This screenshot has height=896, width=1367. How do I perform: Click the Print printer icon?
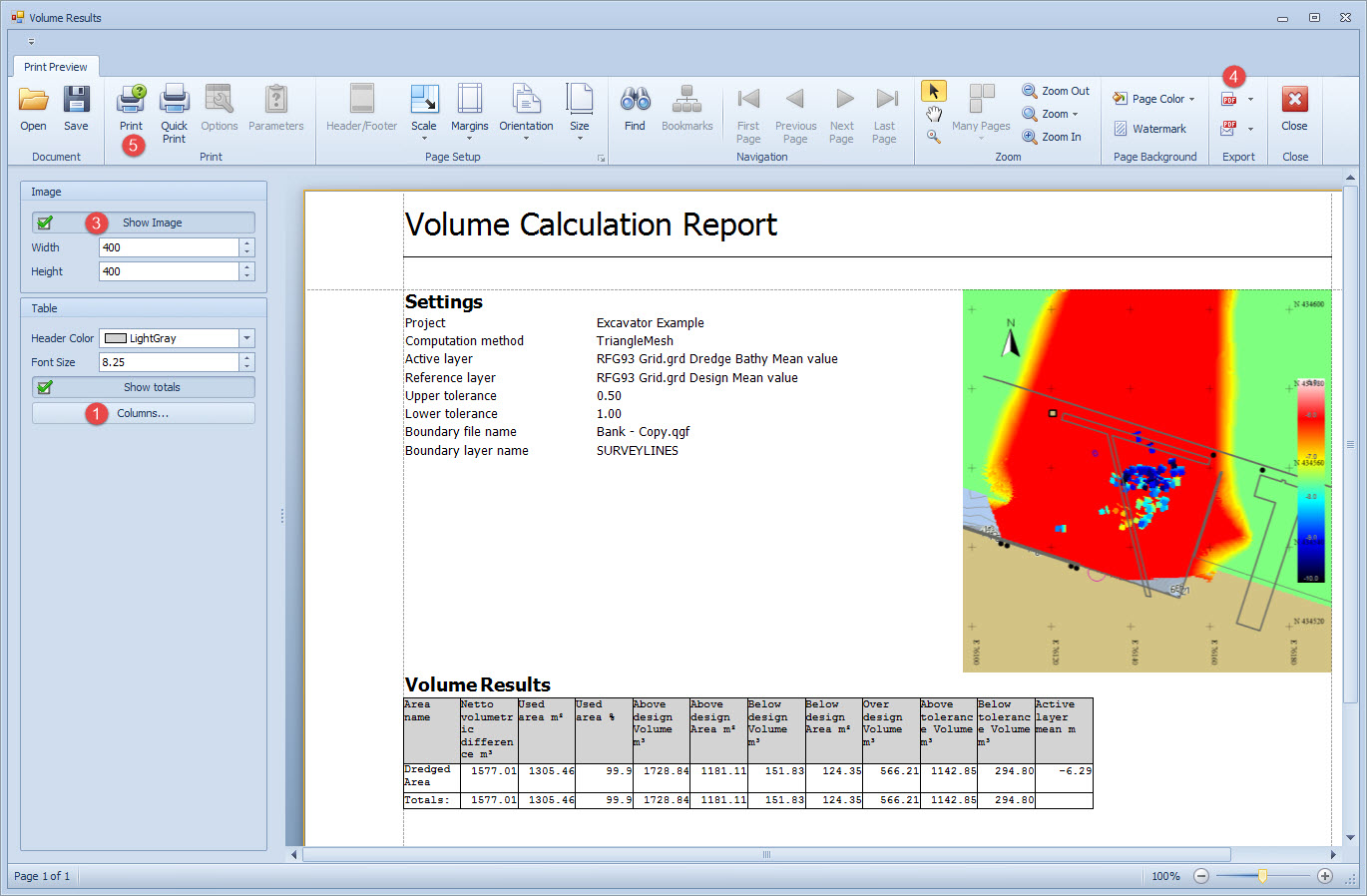[131, 100]
